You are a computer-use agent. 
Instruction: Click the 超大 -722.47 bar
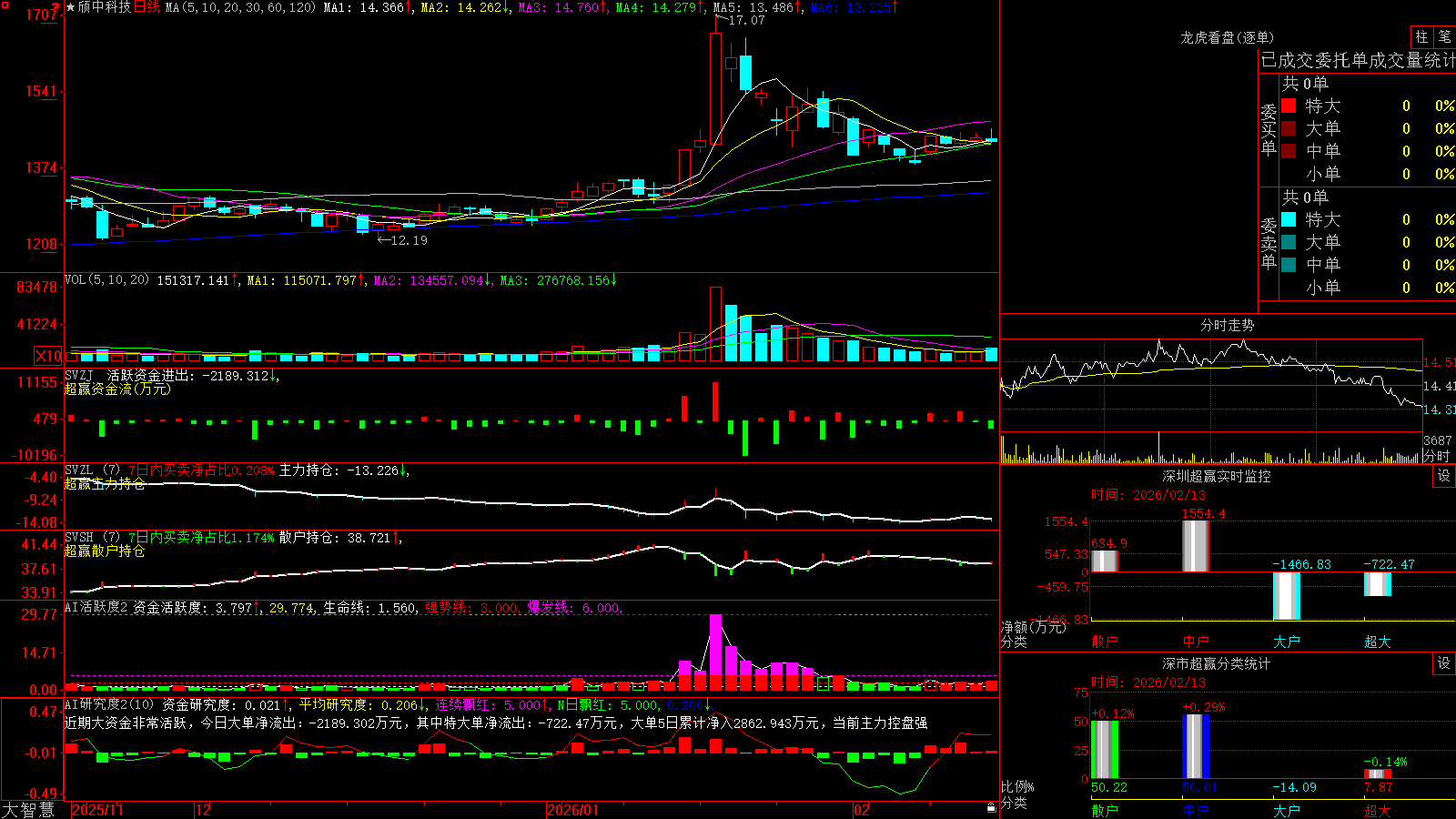click(x=1378, y=584)
